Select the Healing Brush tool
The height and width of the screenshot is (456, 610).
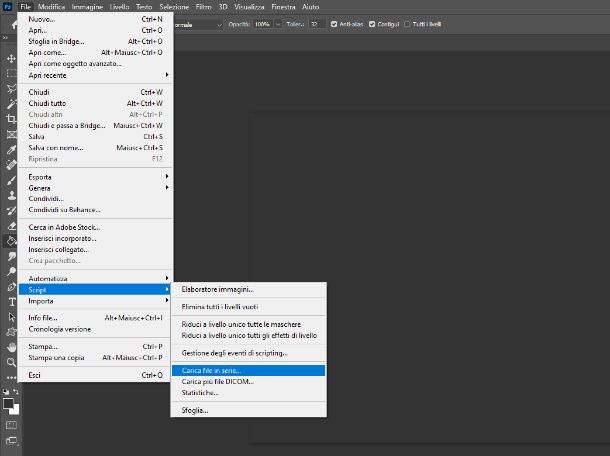(x=11, y=165)
